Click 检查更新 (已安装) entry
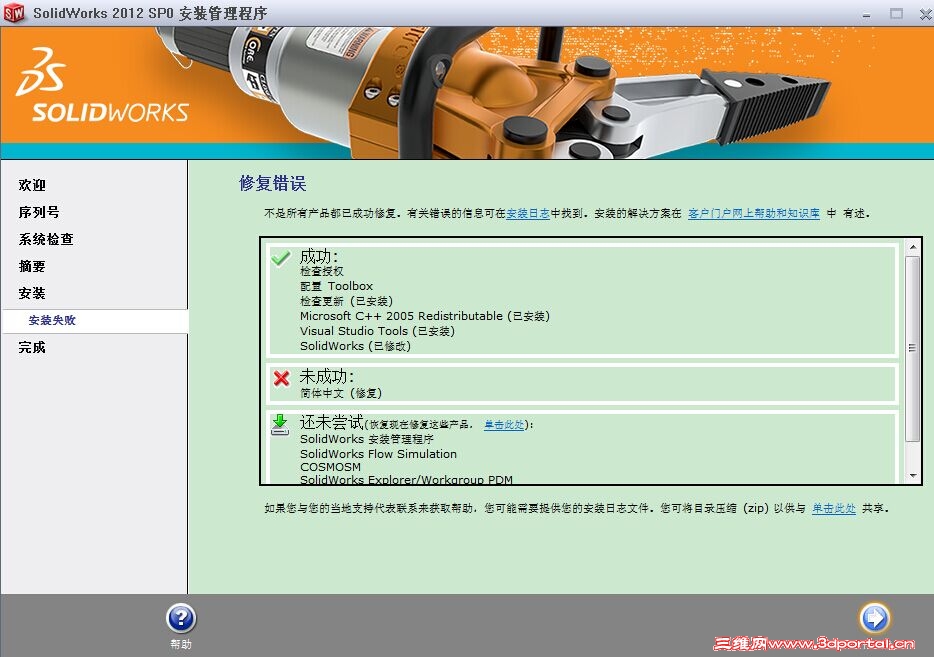This screenshot has height=657, width=934. 347,301
